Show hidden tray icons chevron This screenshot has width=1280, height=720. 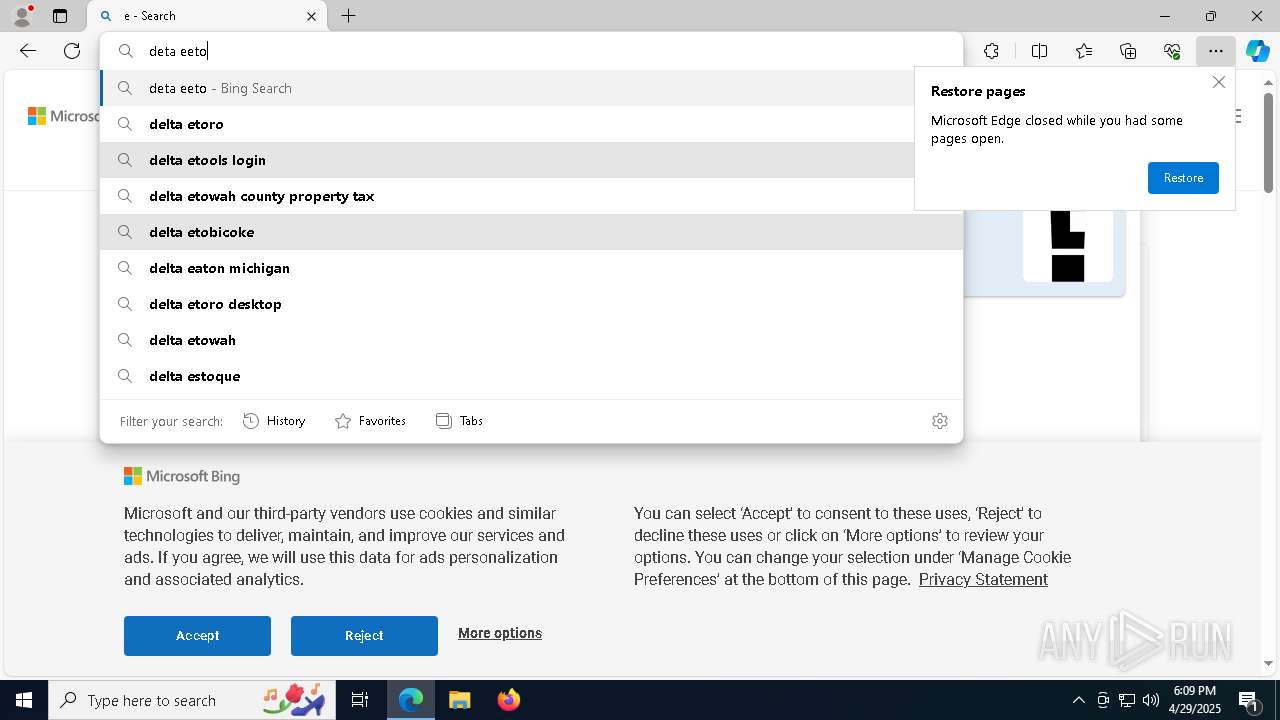1078,700
